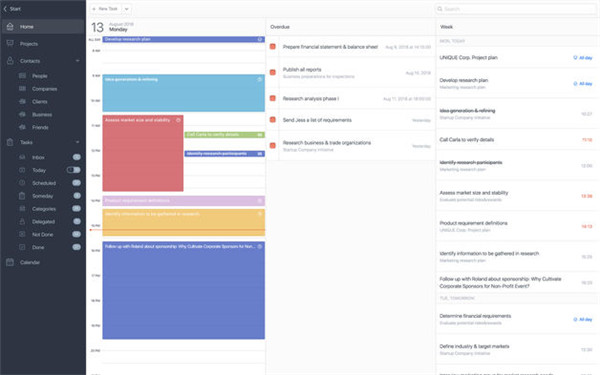The image size is (600, 375).
Task: Click the Someday clipboard icon
Action: click(x=22, y=196)
